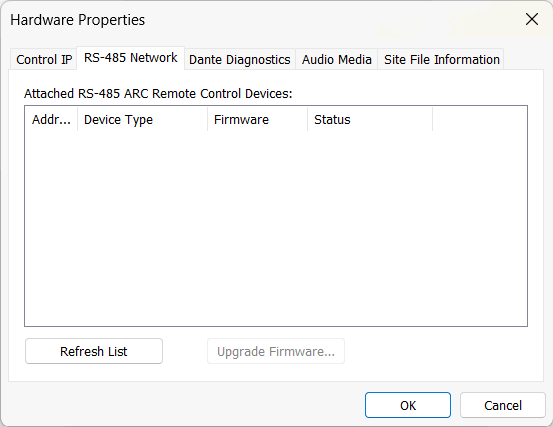Open the Dante Diagnostics tab

point(239,59)
